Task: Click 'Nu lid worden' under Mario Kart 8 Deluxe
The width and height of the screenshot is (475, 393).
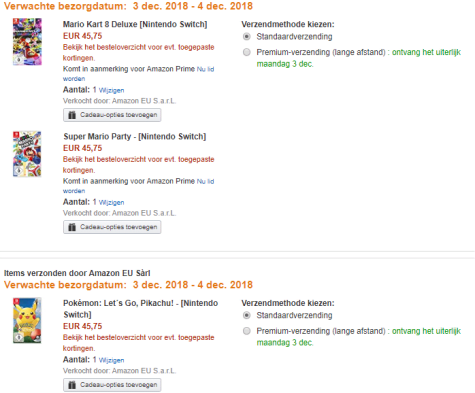Action: point(205,69)
